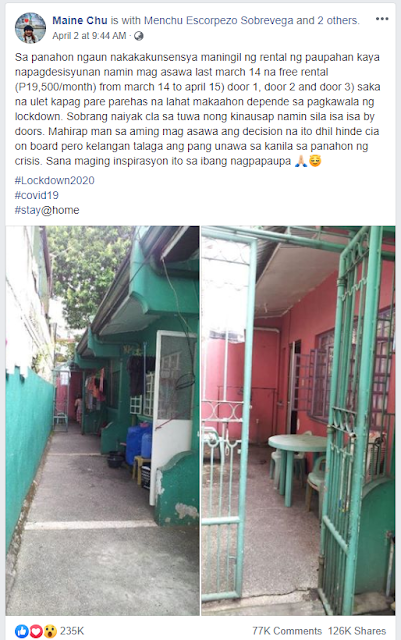This screenshot has height=640, width=401.
Task: Click the praying hands emoji in the post
Action: [301, 161]
